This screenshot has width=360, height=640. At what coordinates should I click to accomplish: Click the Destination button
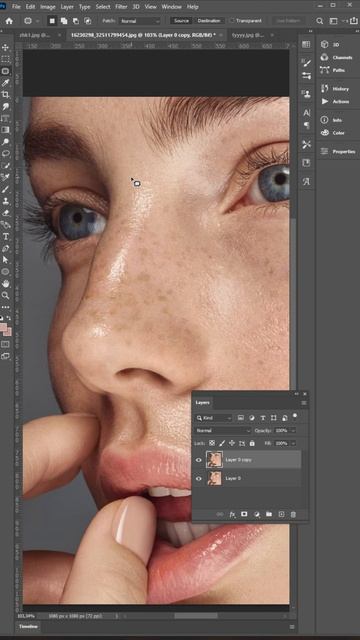(209, 21)
